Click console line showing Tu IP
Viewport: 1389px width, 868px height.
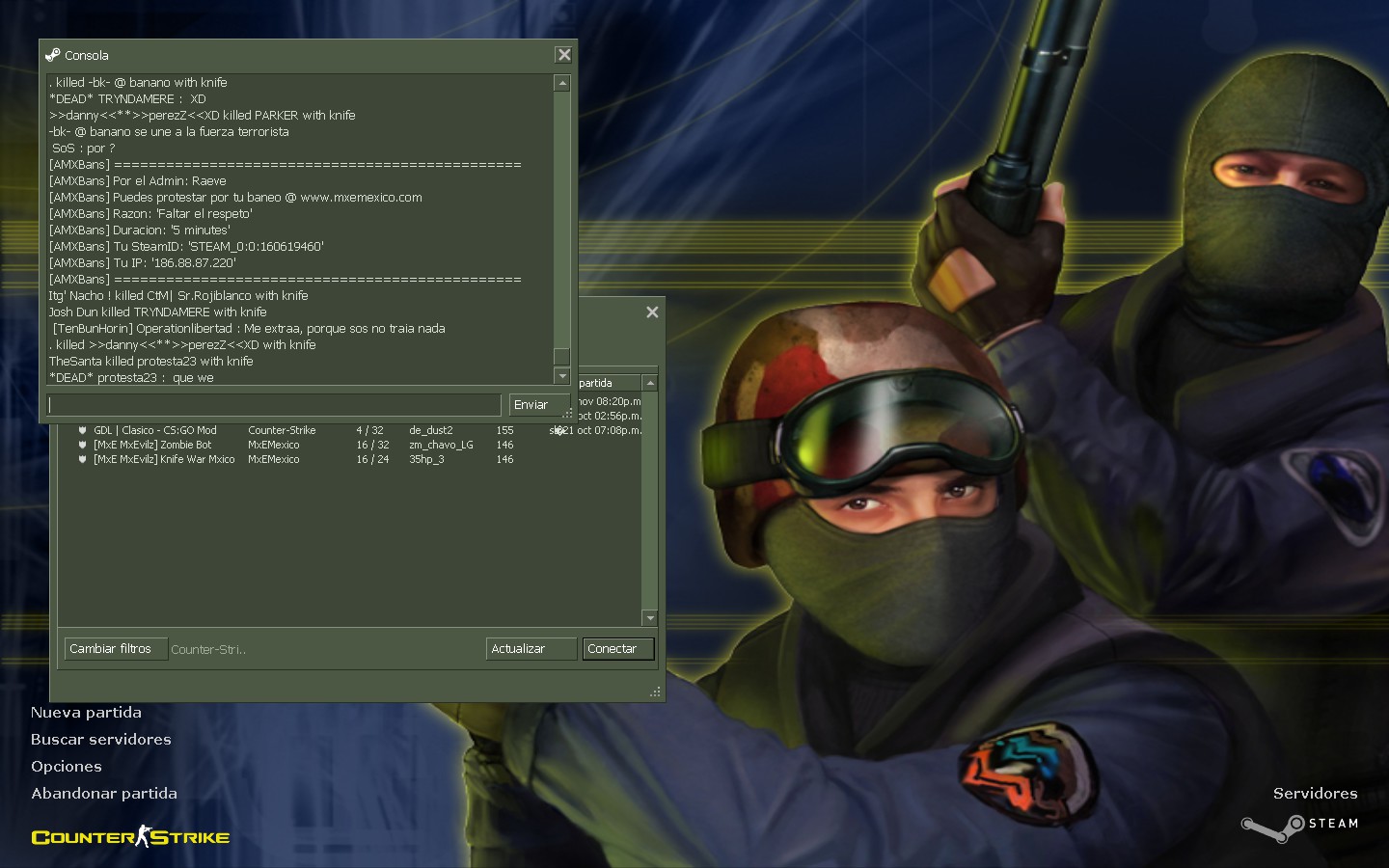click(143, 262)
